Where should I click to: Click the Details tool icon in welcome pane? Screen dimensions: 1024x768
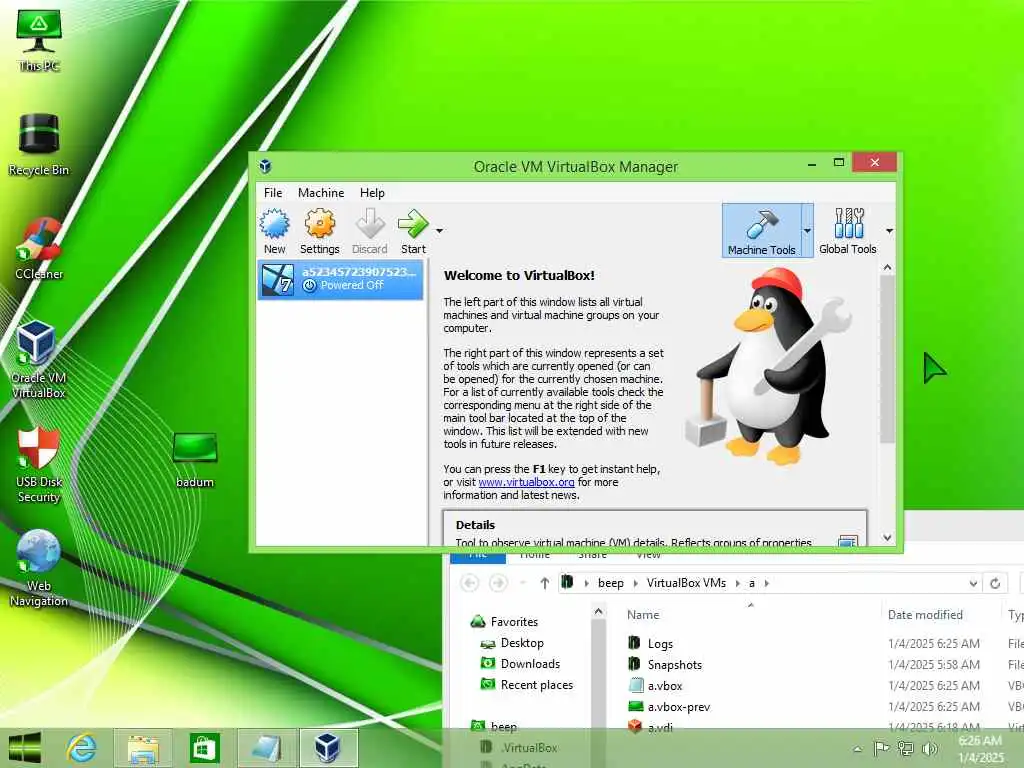pyautogui.click(x=848, y=541)
